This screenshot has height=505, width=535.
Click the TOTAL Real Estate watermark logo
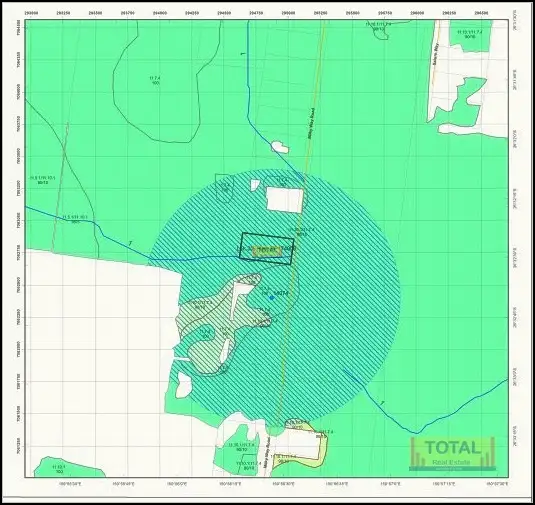coord(452,453)
